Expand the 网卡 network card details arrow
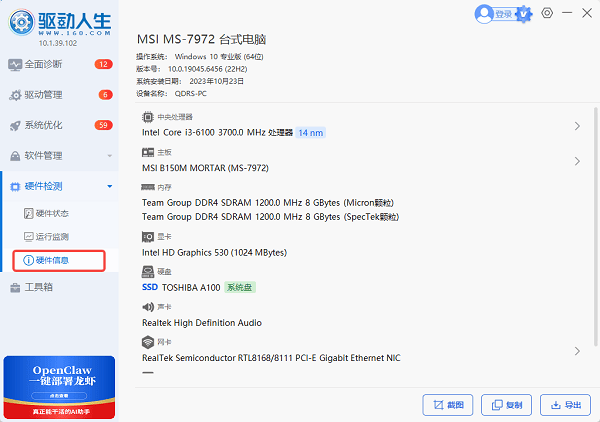Image resolution: width=600 pixels, height=422 pixels. point(577,351)
